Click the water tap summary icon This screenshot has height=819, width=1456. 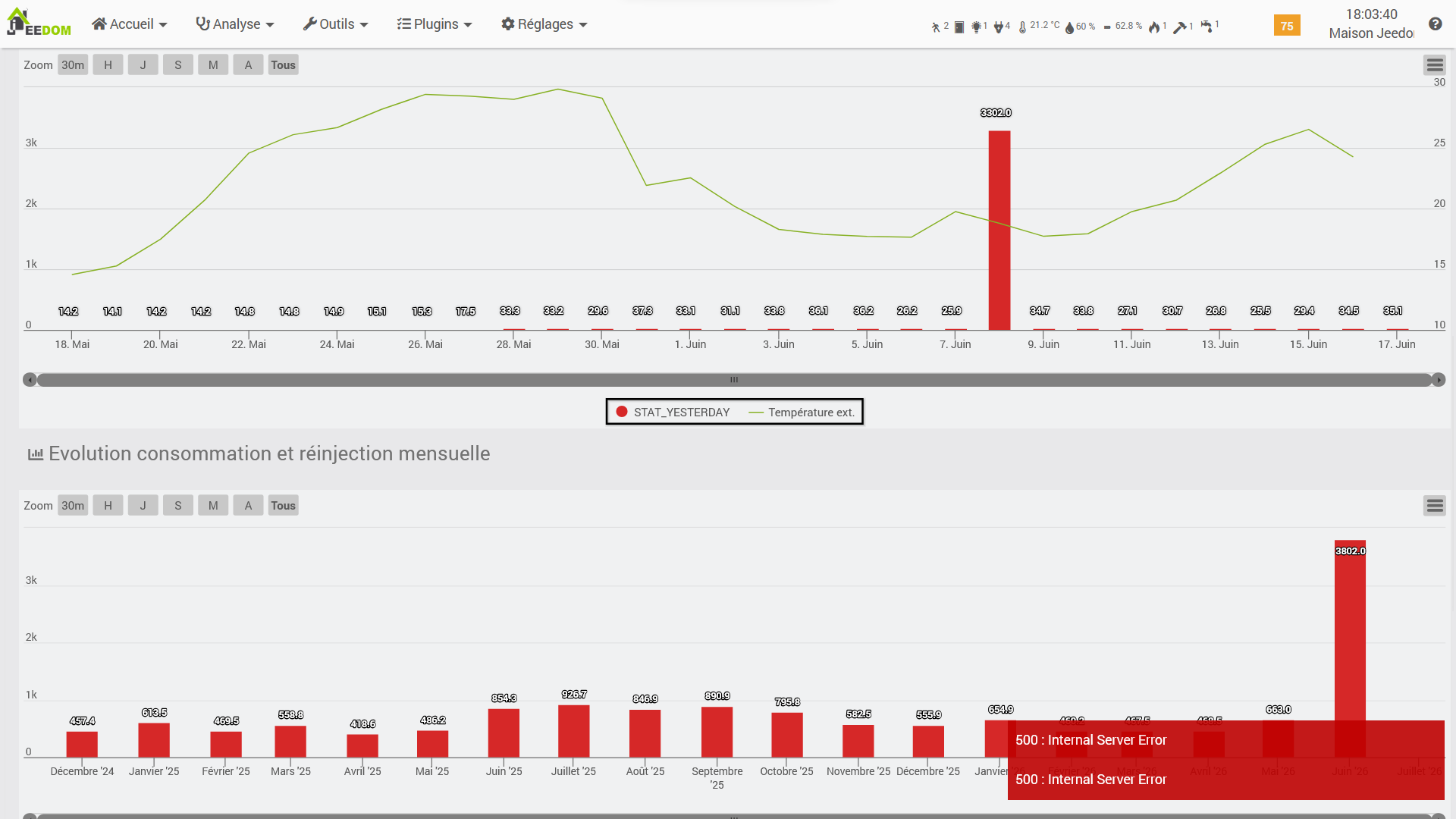(1206, 27)
